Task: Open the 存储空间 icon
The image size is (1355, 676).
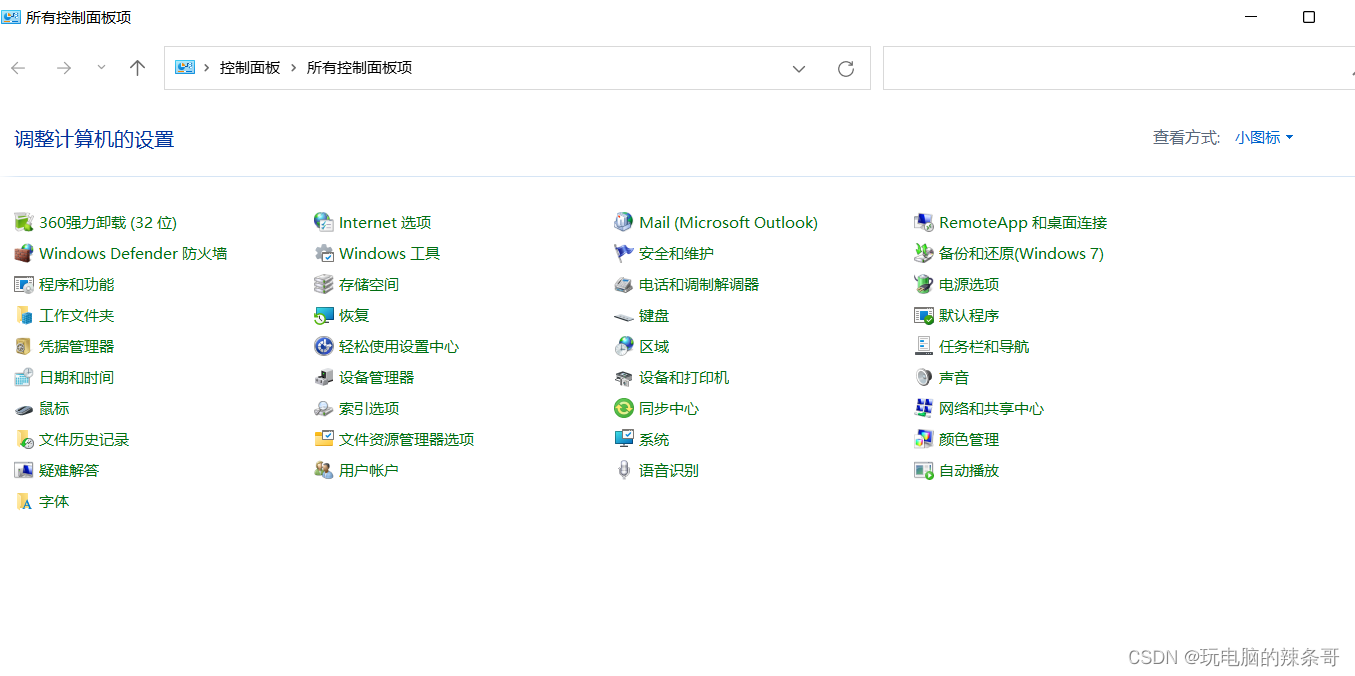Action: 324,284
